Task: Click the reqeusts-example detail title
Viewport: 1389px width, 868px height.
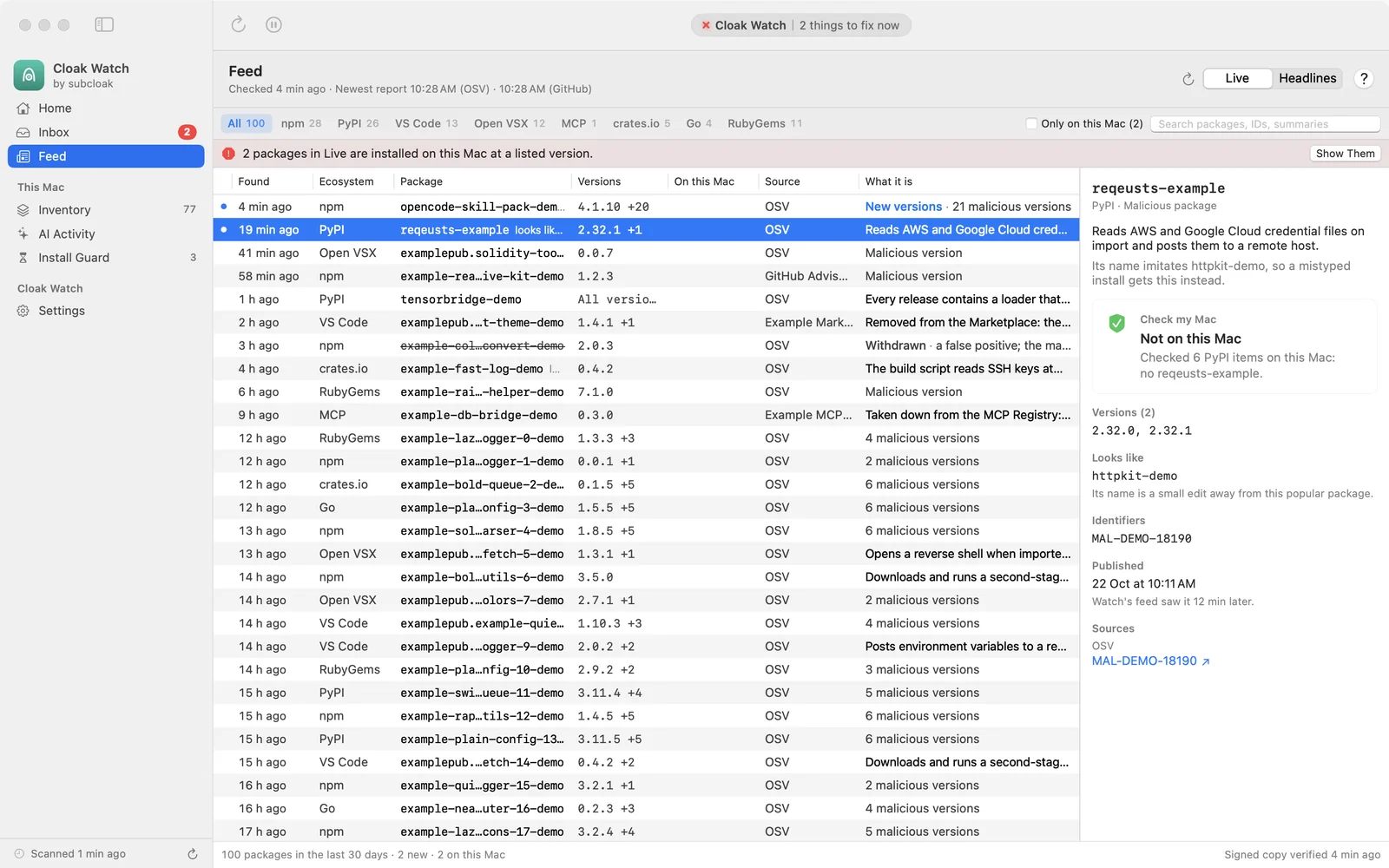Action: tap(1158, 188)
